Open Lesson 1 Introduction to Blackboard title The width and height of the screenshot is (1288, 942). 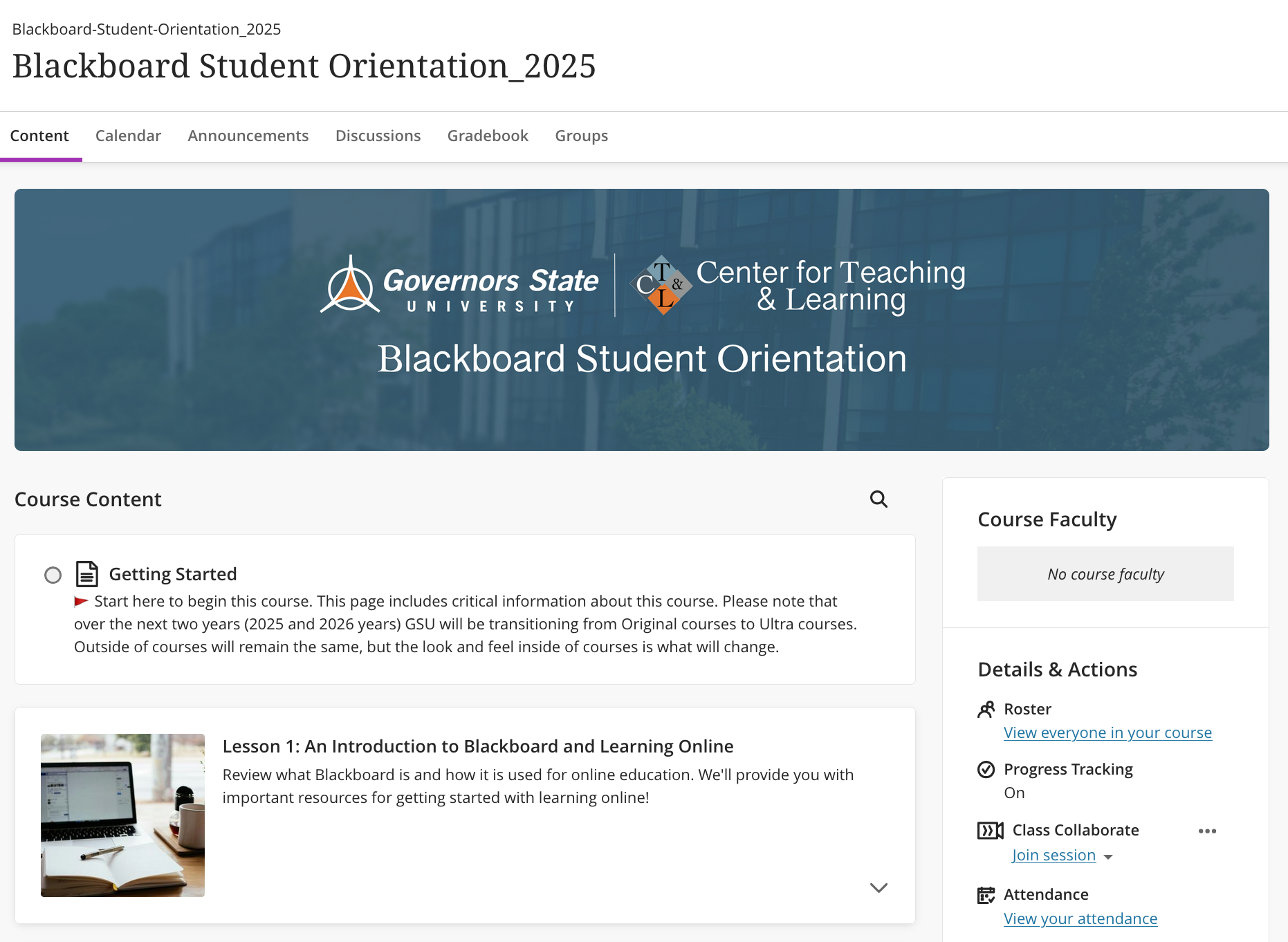coord(478,746)
